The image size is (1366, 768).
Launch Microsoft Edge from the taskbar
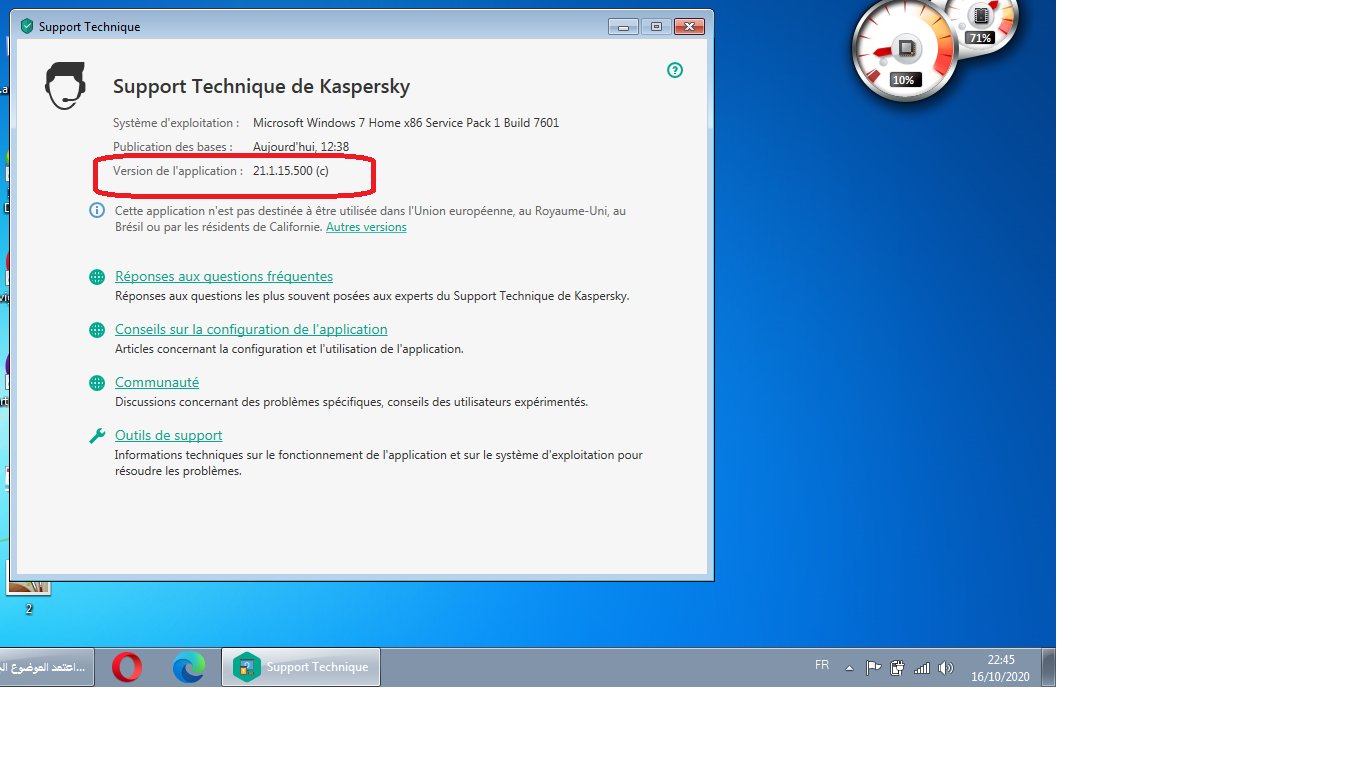188,667
